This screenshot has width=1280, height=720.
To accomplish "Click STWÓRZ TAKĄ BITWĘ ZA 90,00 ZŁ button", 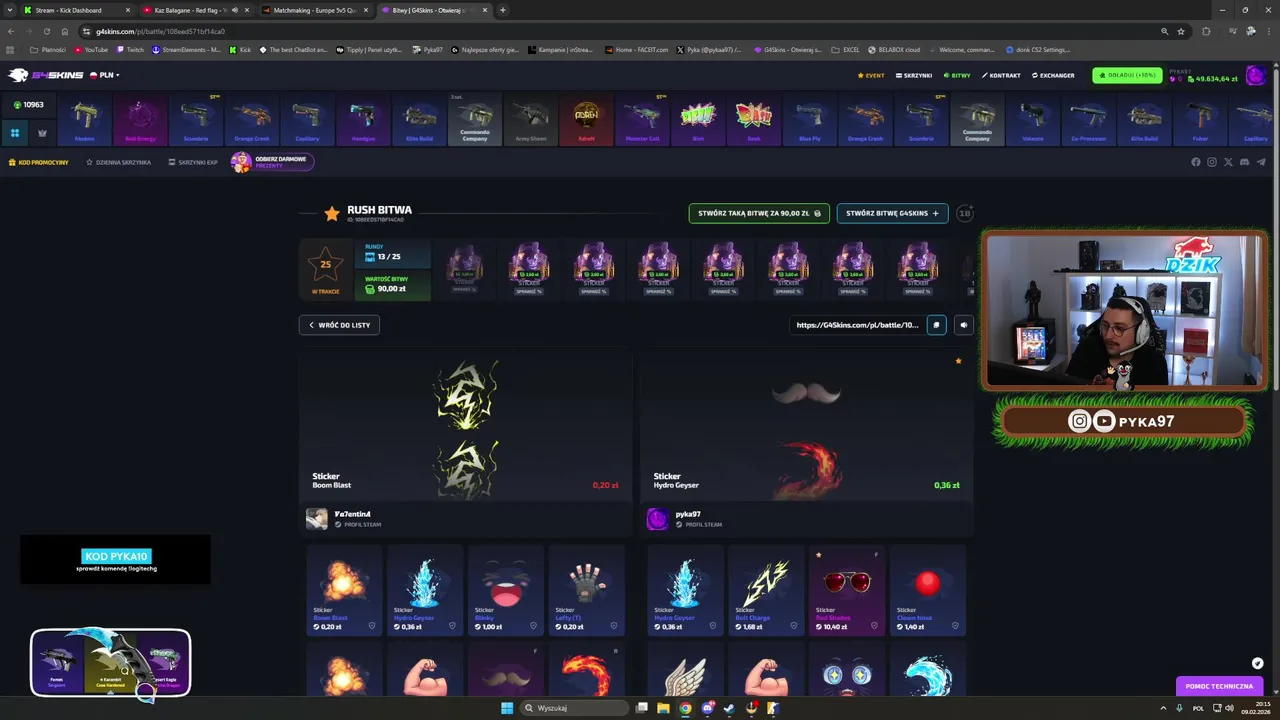I will point(759,213).
